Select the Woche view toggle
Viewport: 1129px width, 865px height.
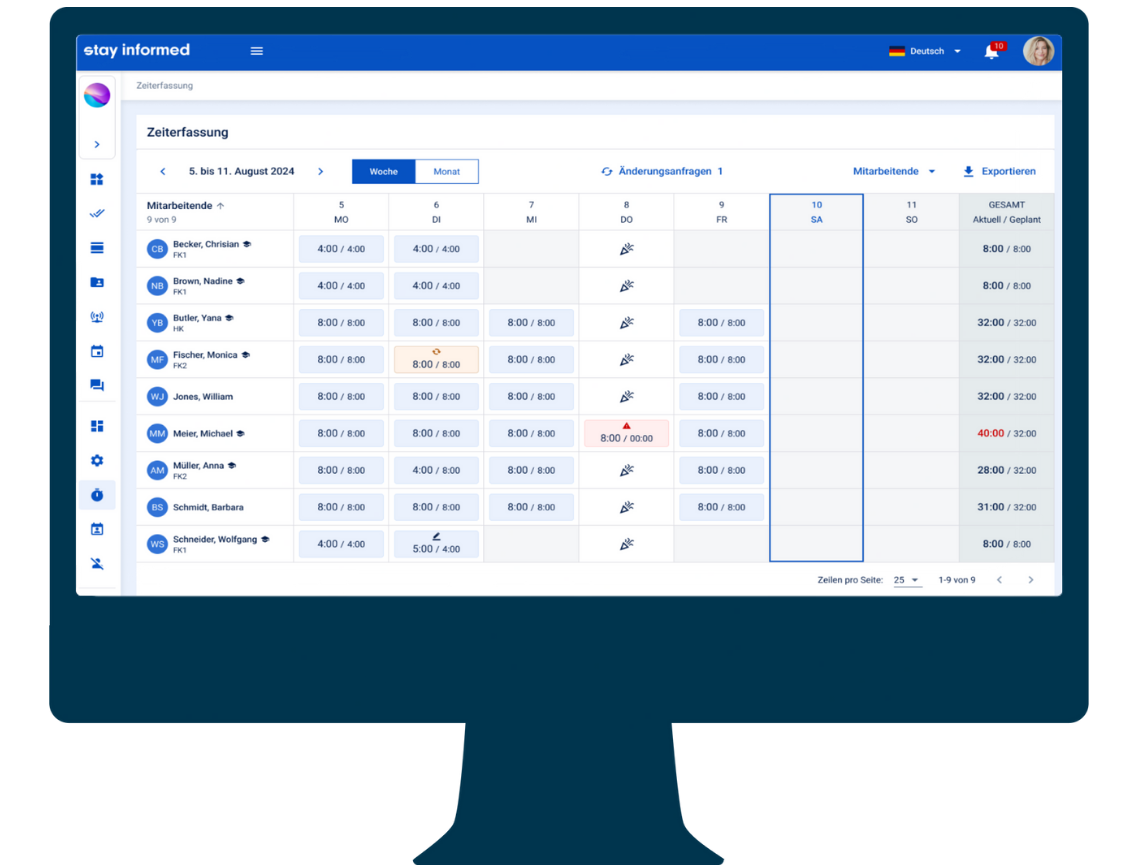(383, 172)
